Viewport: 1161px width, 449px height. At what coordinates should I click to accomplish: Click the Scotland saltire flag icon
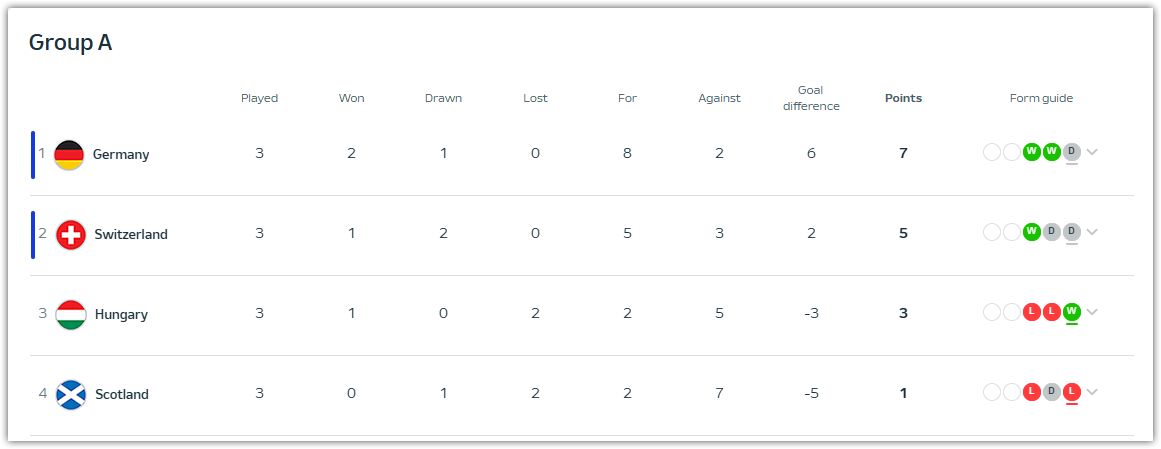point(71,395)
